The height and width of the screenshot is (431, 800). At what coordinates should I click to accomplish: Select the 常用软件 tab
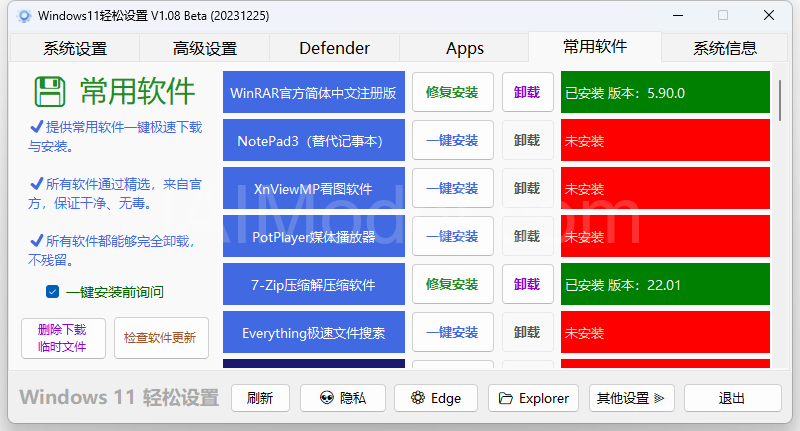point(595,47)
